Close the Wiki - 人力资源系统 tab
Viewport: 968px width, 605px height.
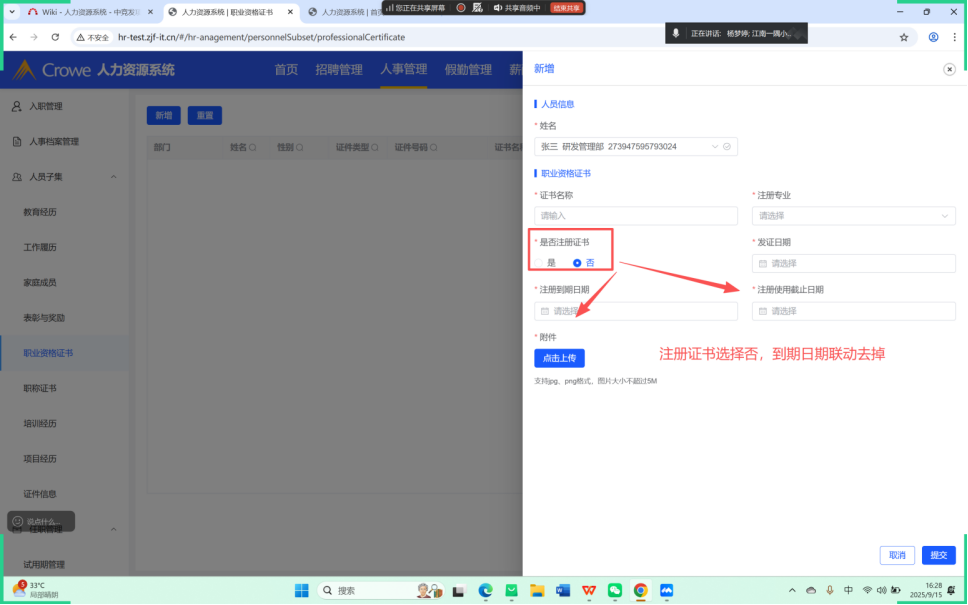150,12
